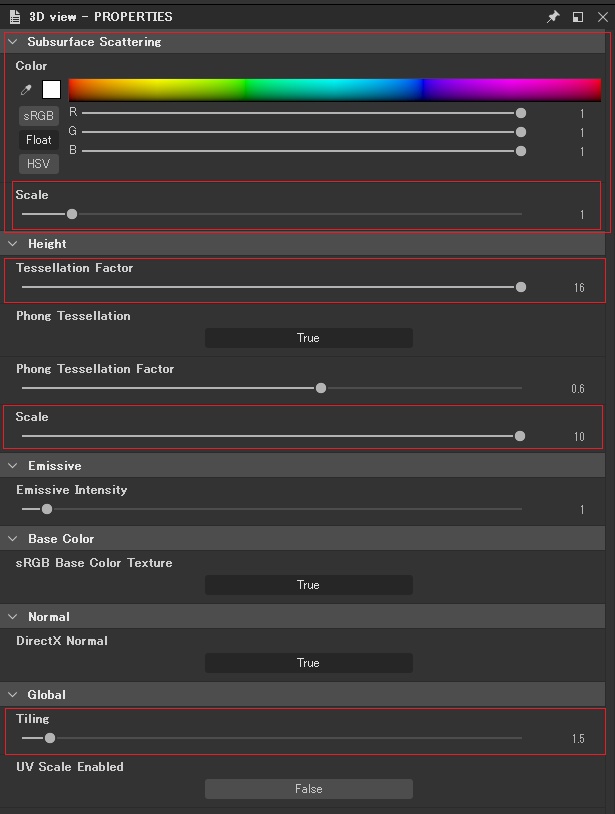This screenshot has width=615, height=814.
Task: Collapse the Subsurface Scattering section
Action: coord(13,42)
